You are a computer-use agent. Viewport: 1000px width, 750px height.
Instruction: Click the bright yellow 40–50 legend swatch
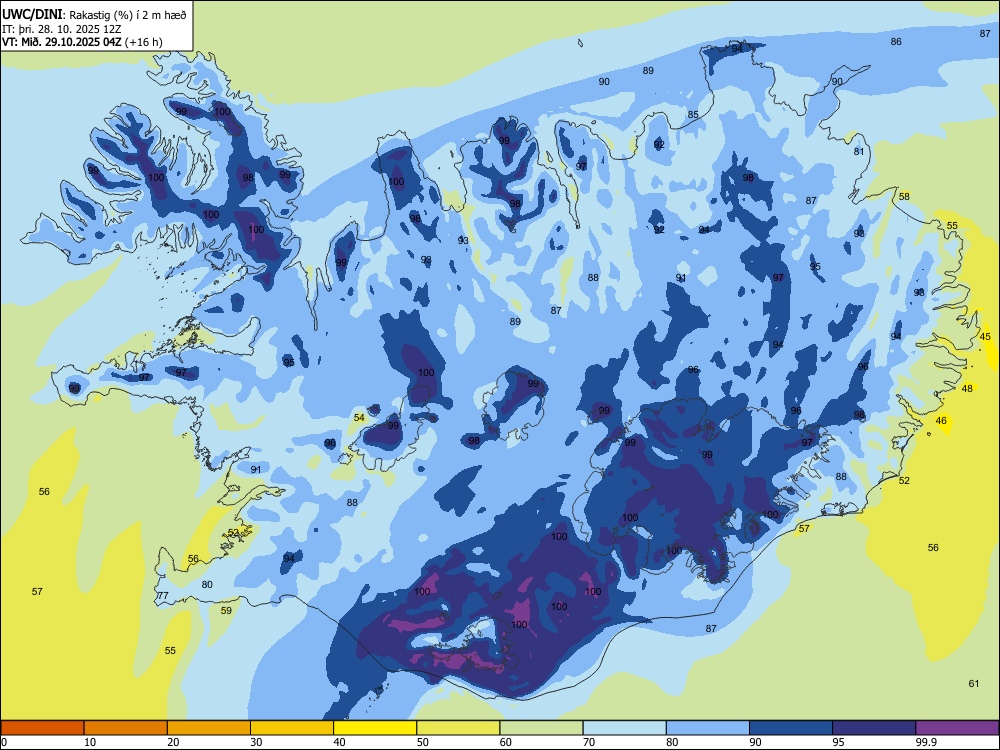tap(375, 728)
